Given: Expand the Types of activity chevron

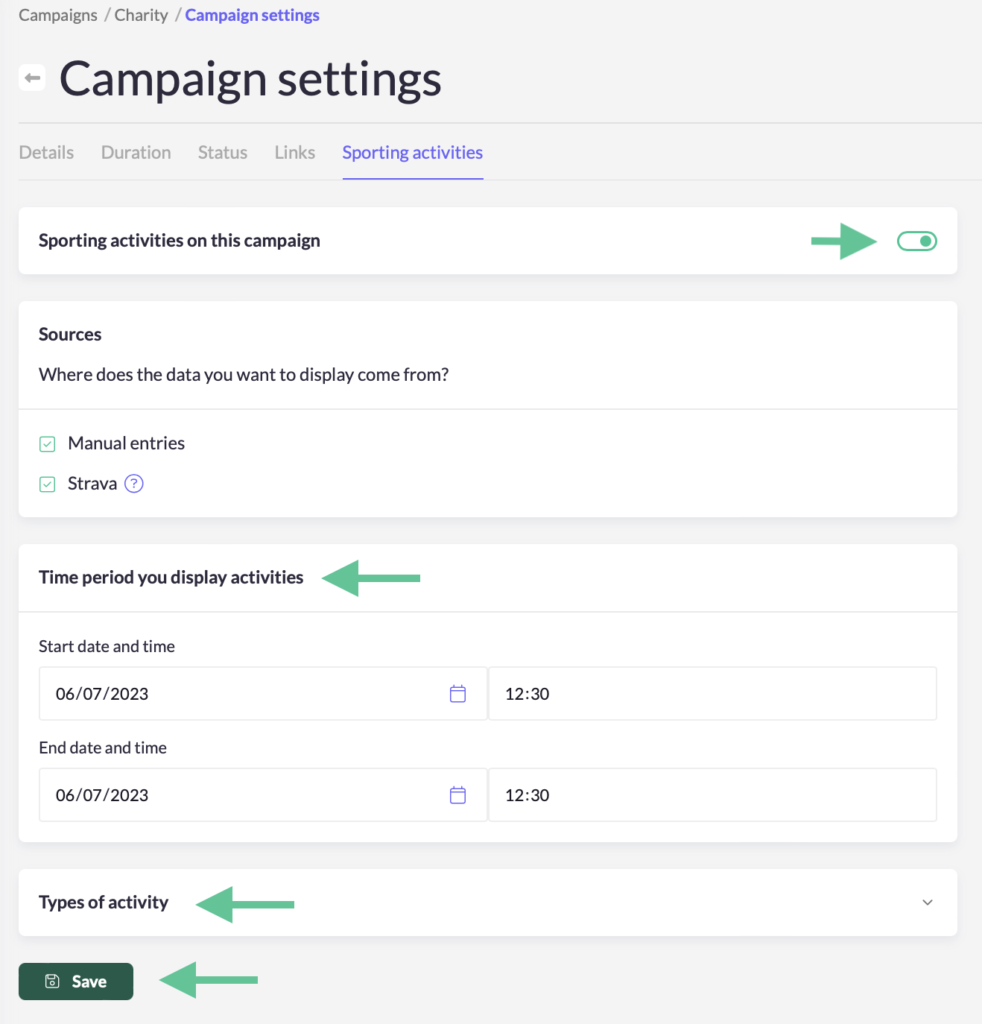Looking at the screenshot, I should coord(927,903).
